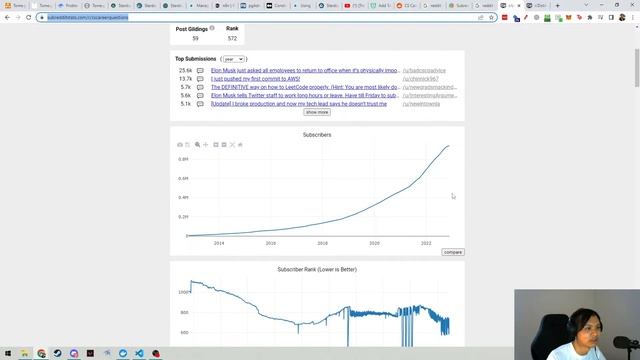Reload the page with the refresh icon
Viewport: 640px width, 360px height.
coord(29,18)
